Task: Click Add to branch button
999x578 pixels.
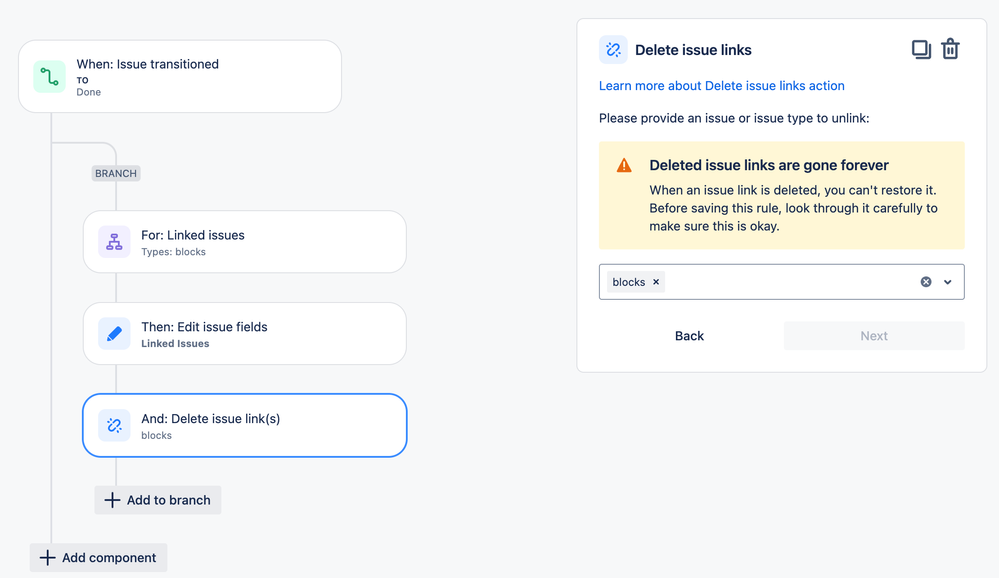Action: pyautogui.click(x=158, y=500)
